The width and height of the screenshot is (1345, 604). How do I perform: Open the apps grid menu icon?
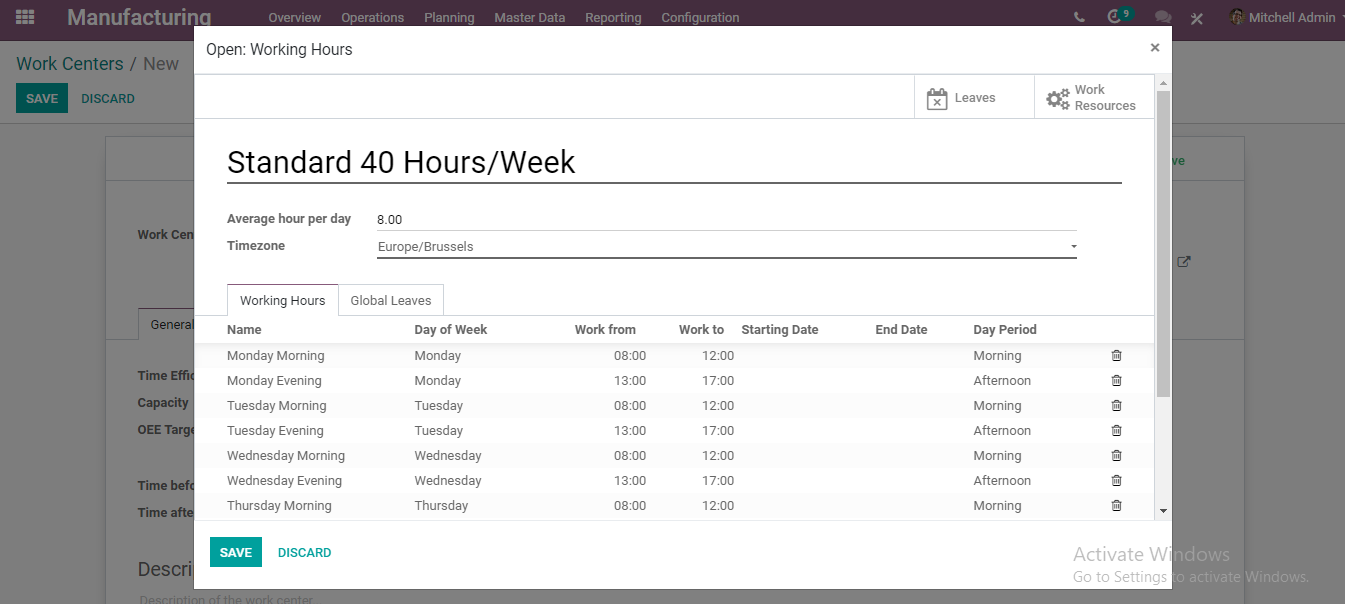pyautogui.click(x=25, y=17)
